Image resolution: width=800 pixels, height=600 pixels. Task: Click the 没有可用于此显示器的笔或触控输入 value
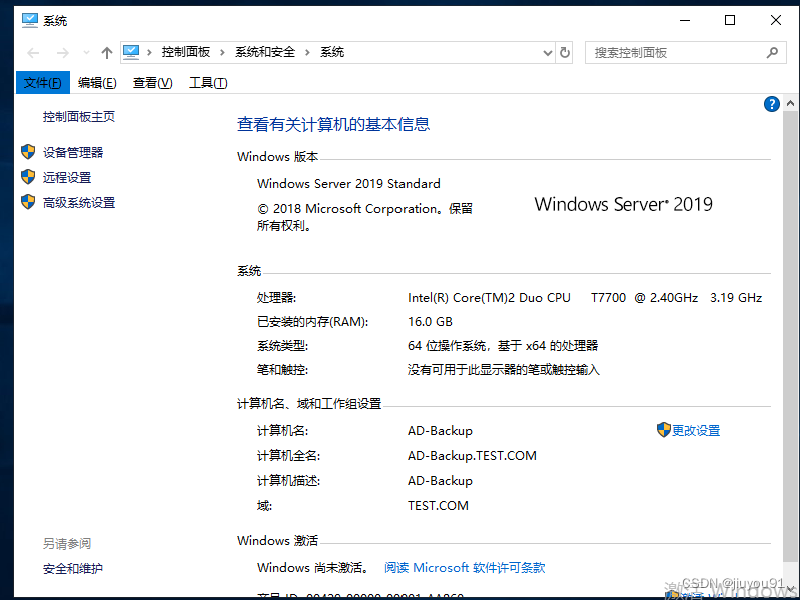504,370
